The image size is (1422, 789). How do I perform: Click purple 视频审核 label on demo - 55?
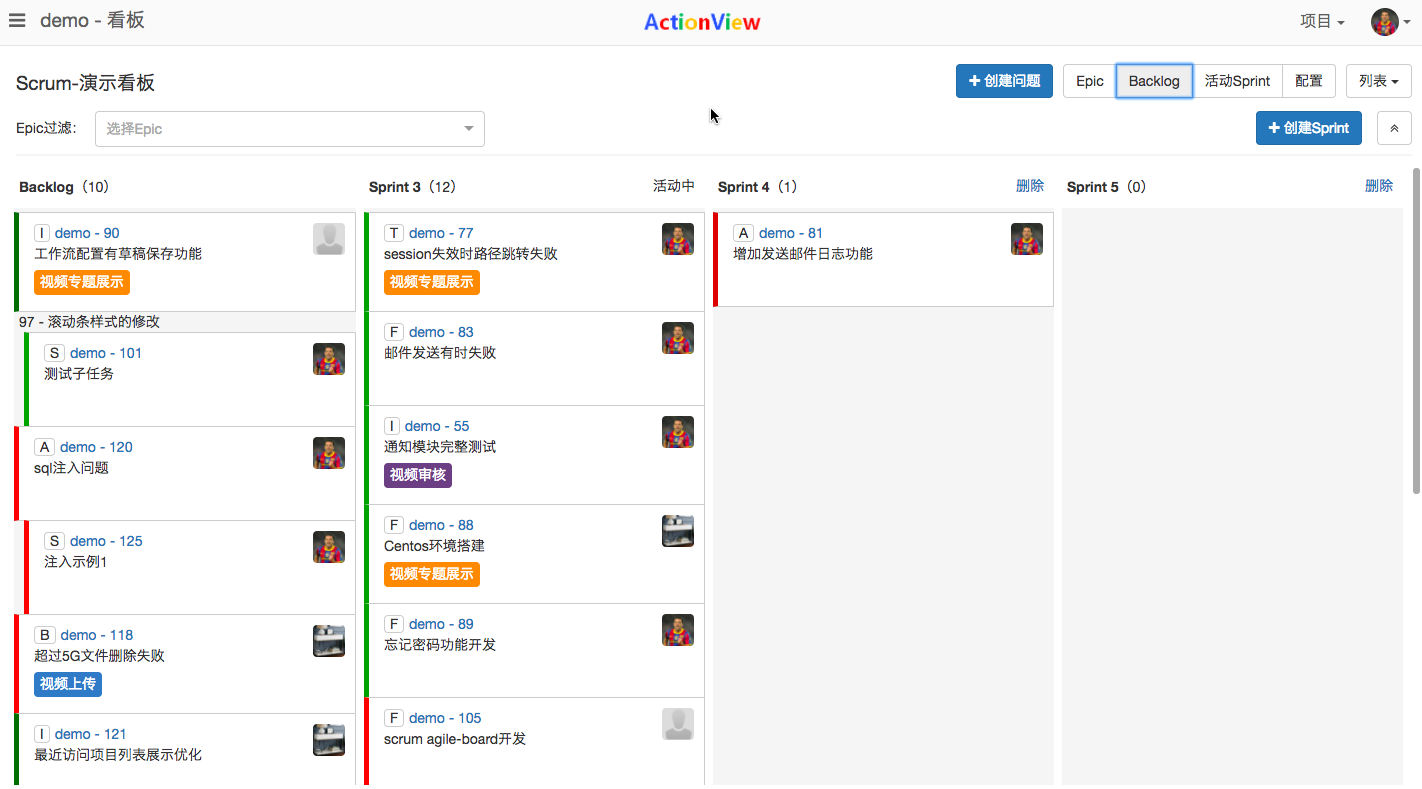coord(418,475)
